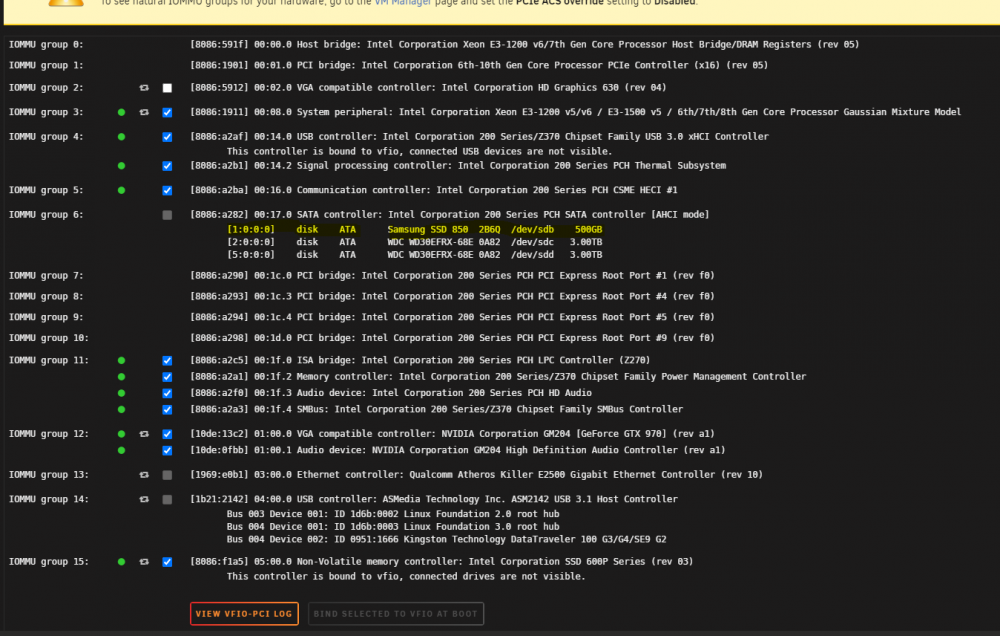1000x636 pixels.
Task: Click the Linux Foundation 3.0 root hub line
Action: click(x=393, y=526)
